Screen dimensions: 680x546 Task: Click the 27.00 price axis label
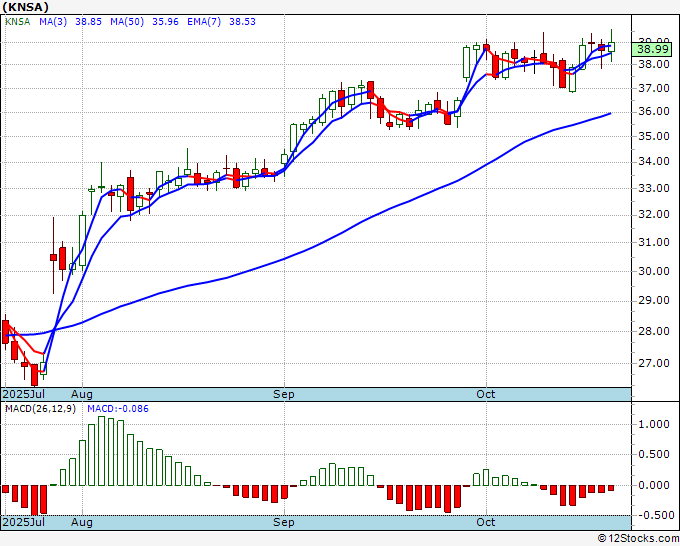pos(654,363)
